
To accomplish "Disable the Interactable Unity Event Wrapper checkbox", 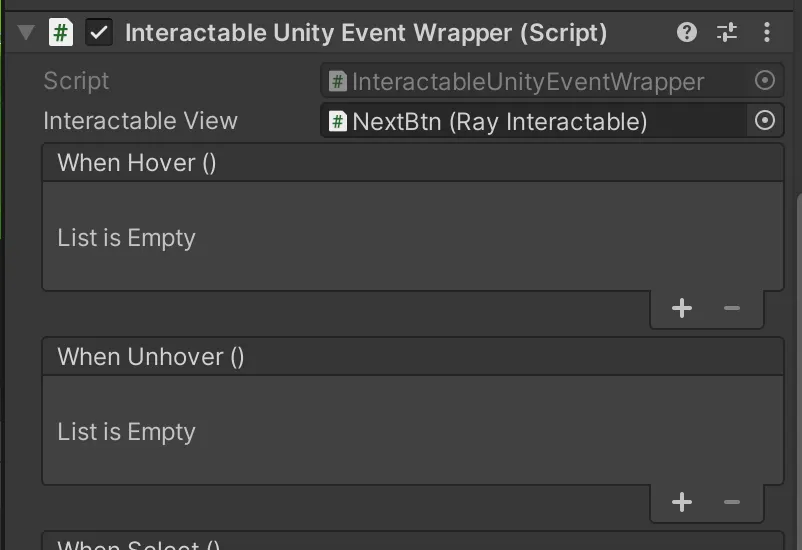I will click(99, 32).
